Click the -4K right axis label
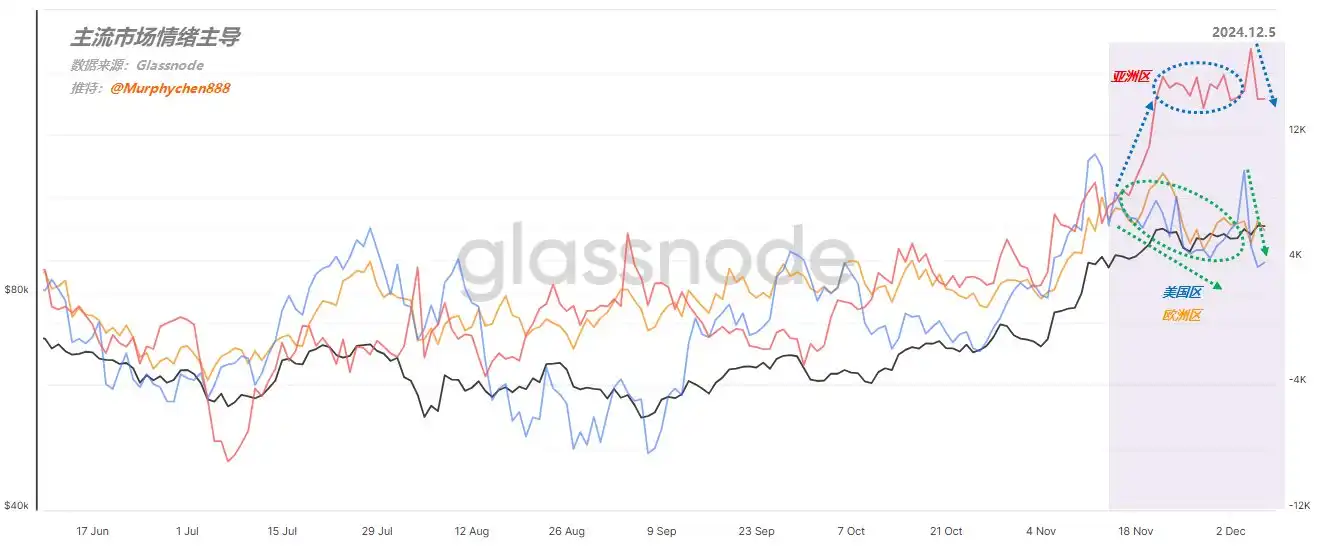The height and width of the screenshot is (548, 1321). (1297, 380)
